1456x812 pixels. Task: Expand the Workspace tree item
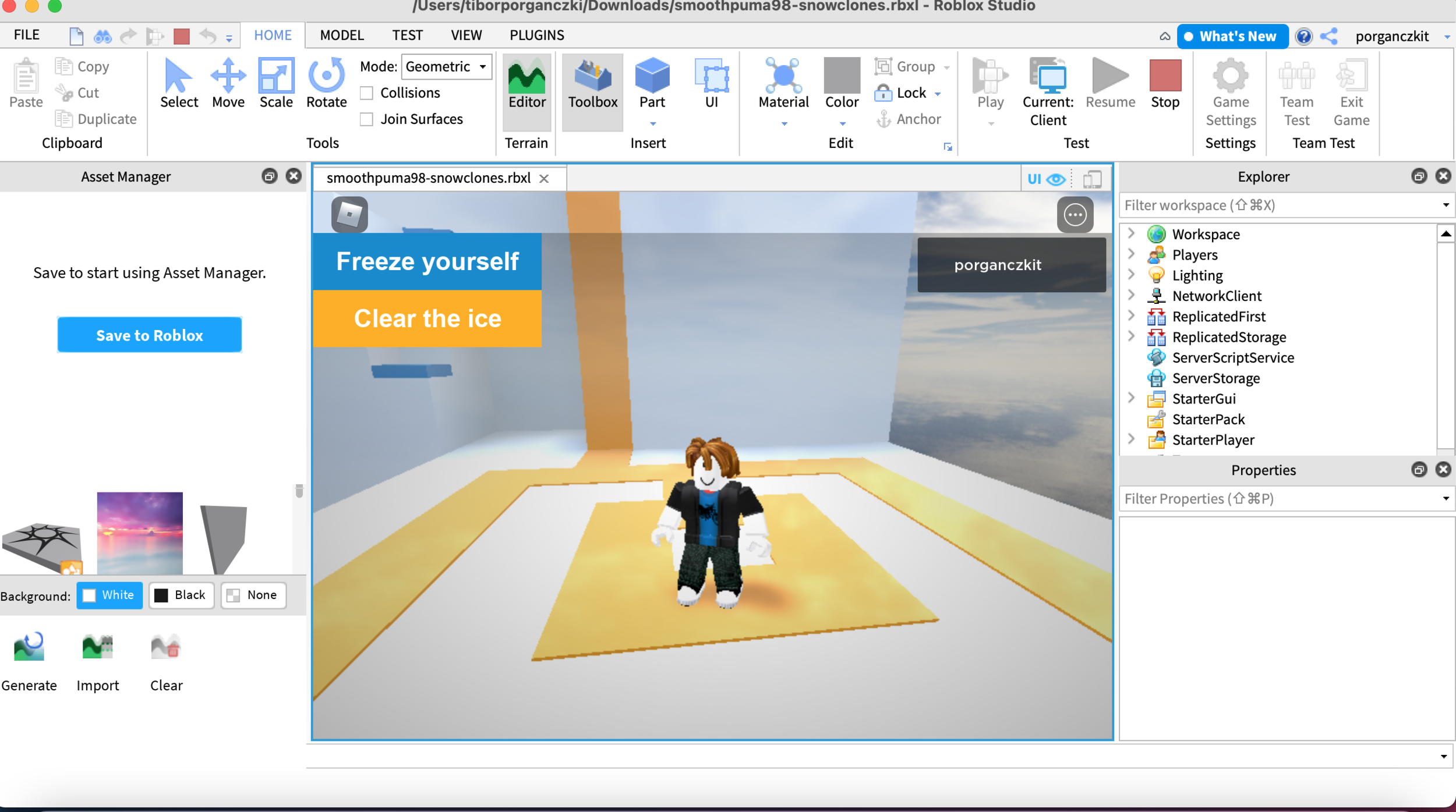1133,233
